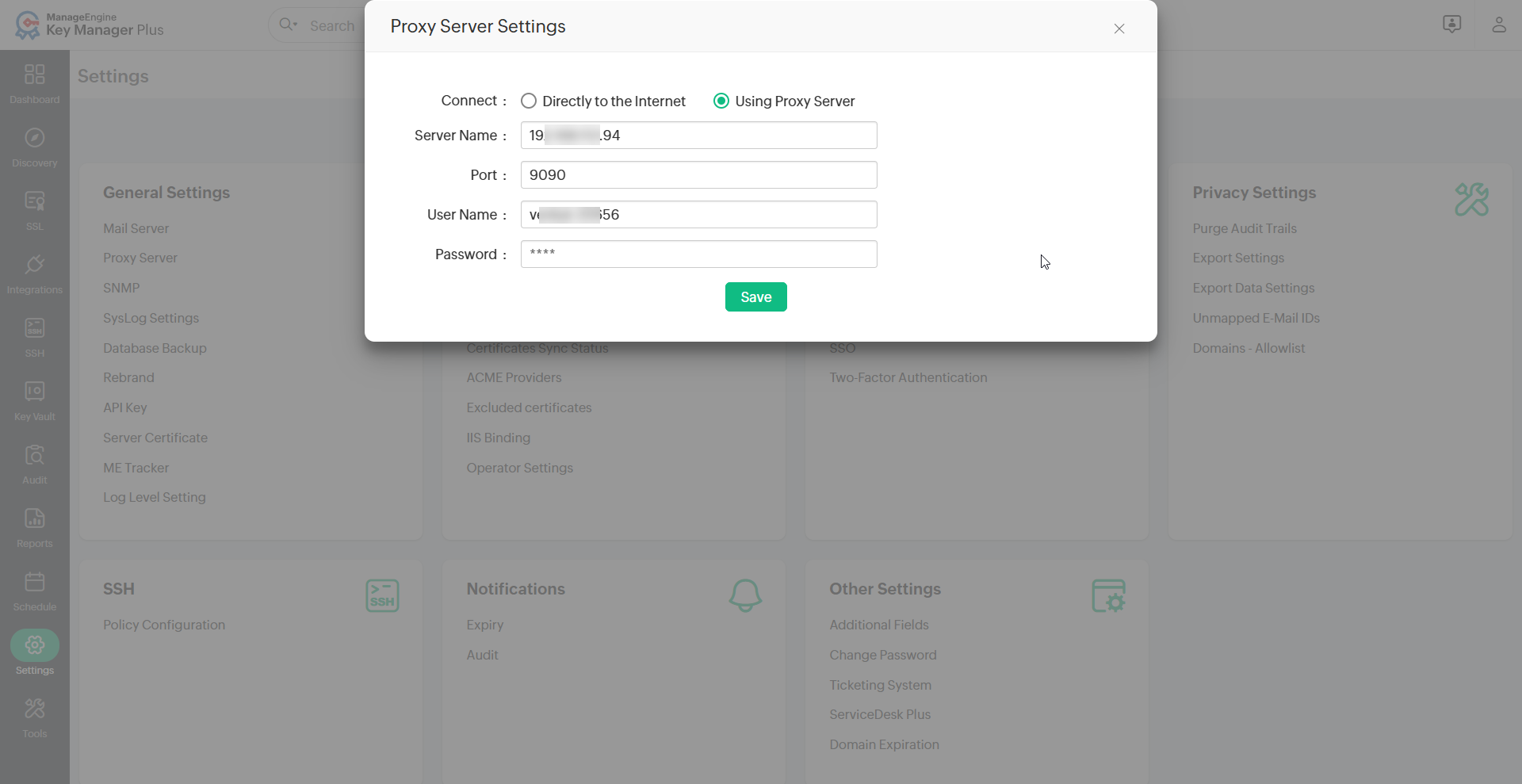Image resolution: width=1522 pixels, height=784 pixels.
Task: Select Directly to the Internet option
Action: point(529,101)
